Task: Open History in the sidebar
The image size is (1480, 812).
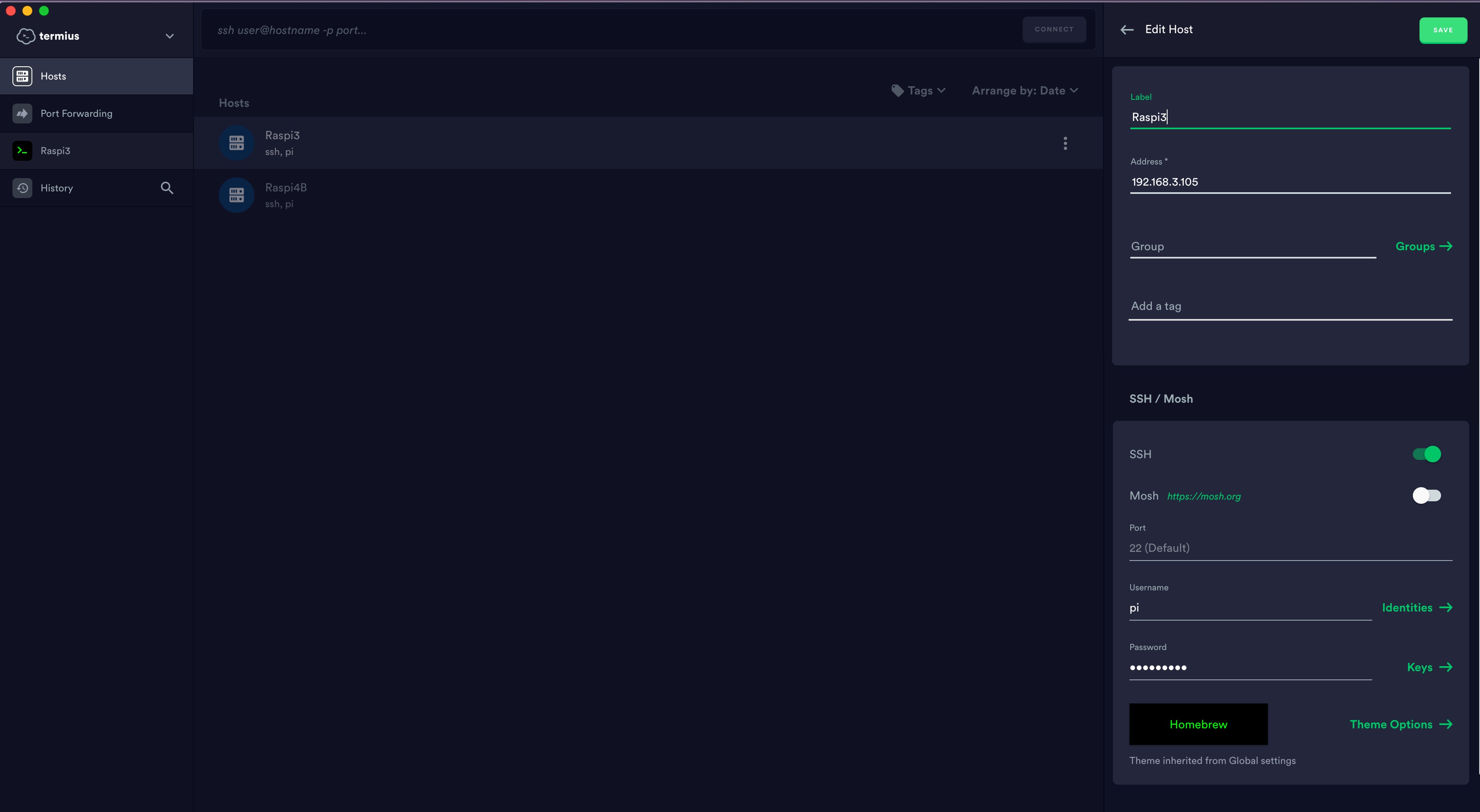Action: pos(57,188)
